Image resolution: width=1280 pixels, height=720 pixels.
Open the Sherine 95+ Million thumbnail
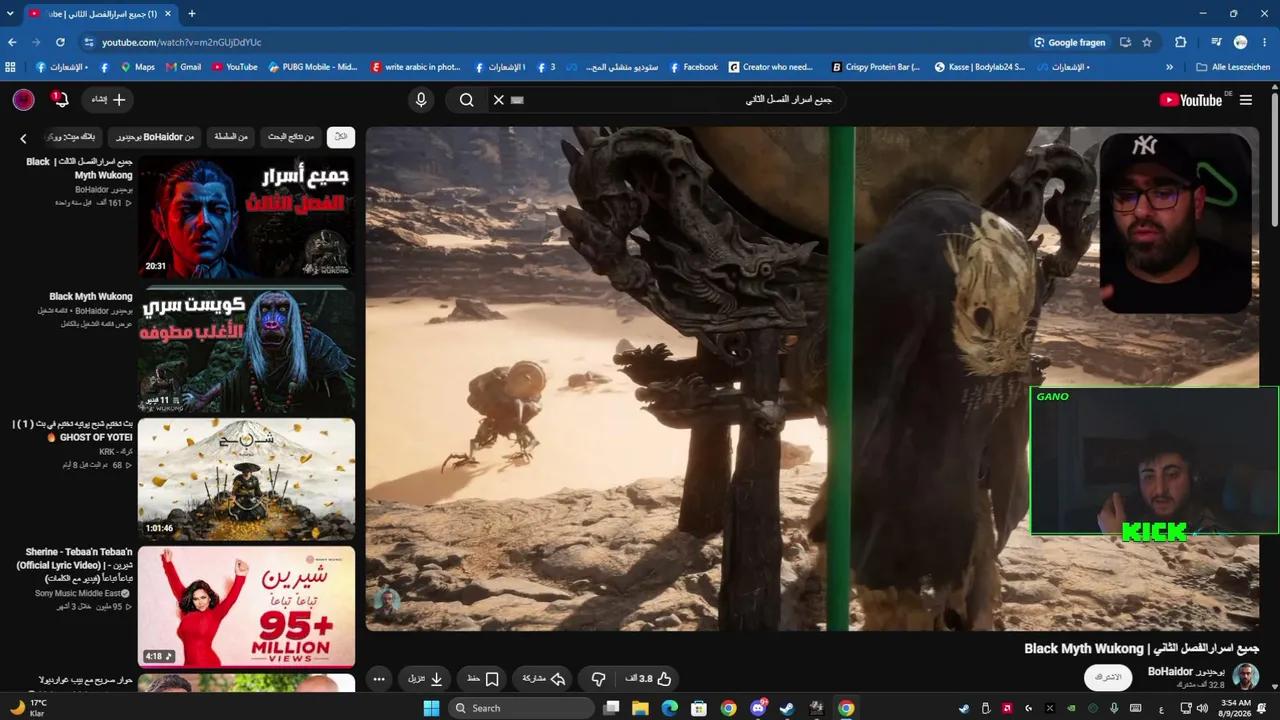click(x=246, y=606)
